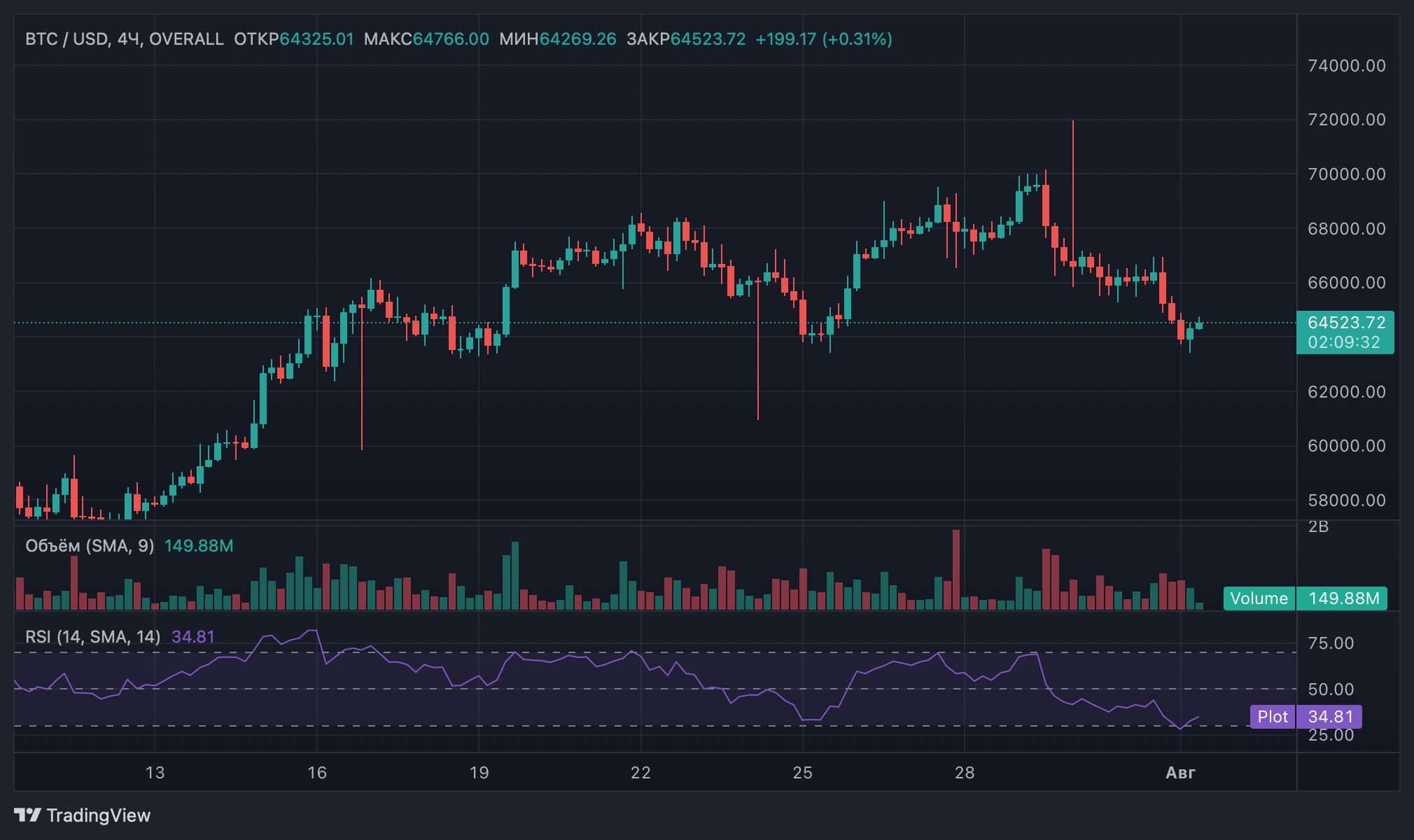Image resolution: width=1414 pixels, height=840 pixels.
Task: Click the МИН value 64269.26
Action: [x=577, y=39]
